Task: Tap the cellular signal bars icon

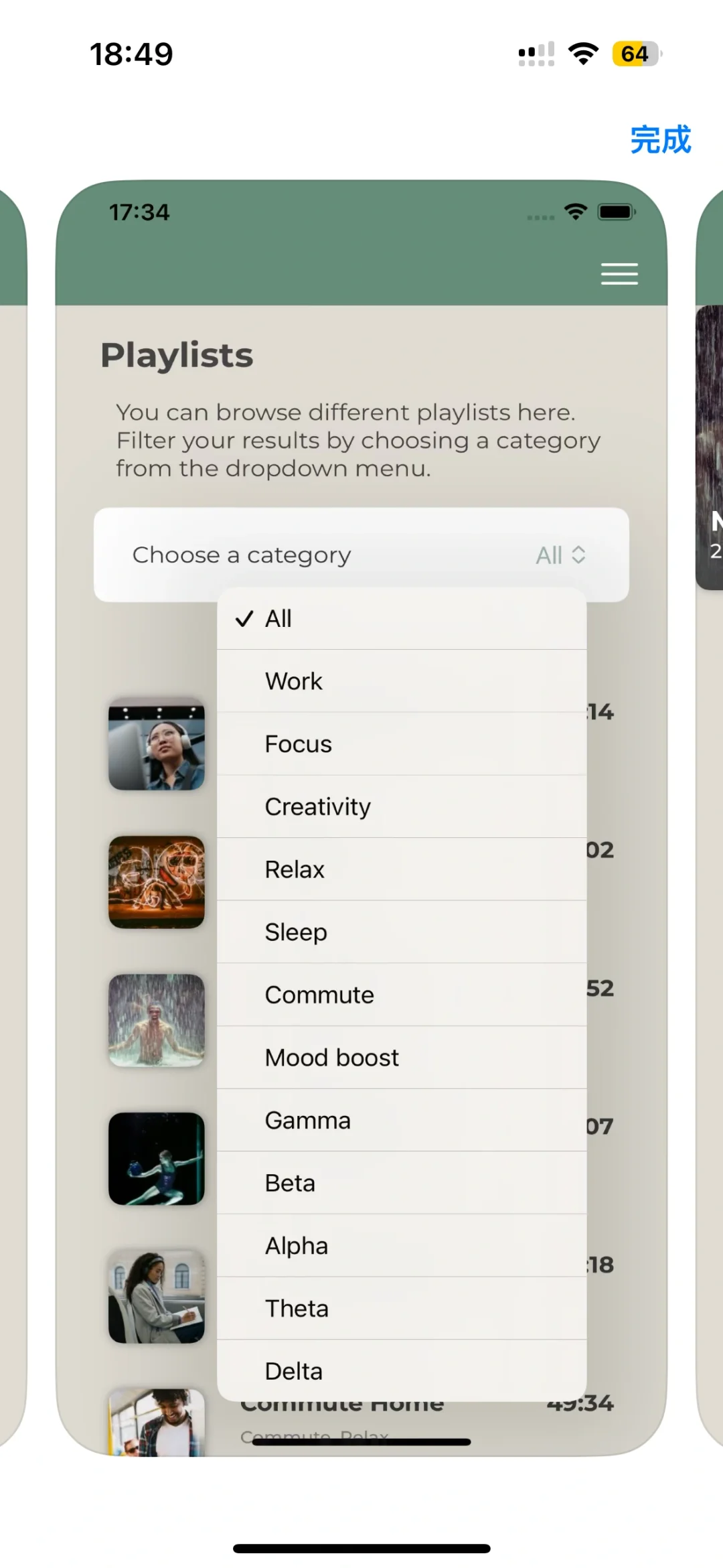Action: 536,54
